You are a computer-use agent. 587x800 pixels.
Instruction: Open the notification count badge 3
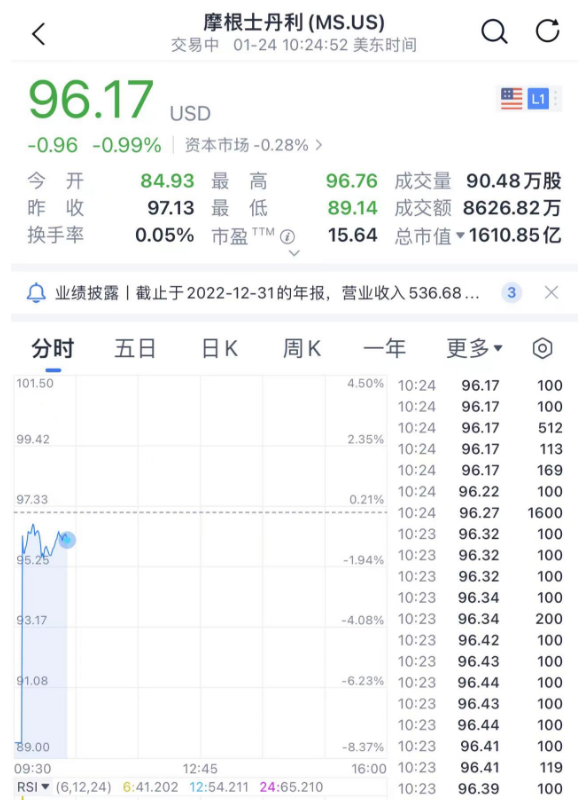click(512, 292)
